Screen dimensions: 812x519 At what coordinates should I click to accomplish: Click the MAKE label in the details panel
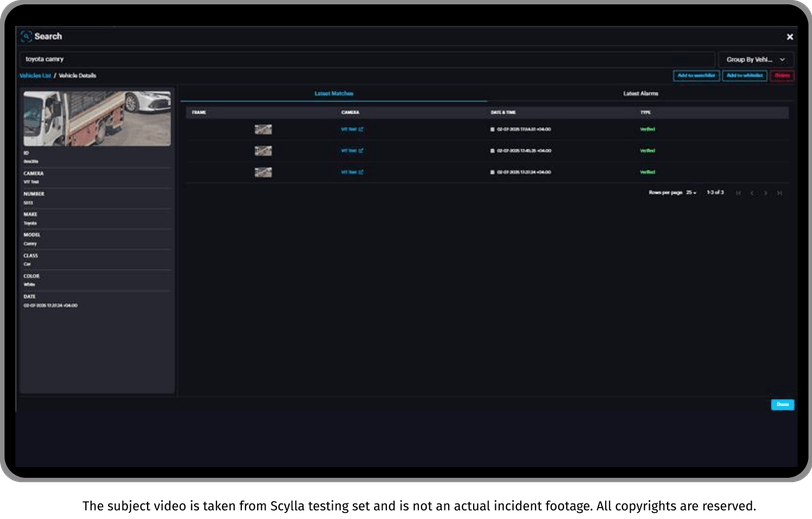(30, 214)
